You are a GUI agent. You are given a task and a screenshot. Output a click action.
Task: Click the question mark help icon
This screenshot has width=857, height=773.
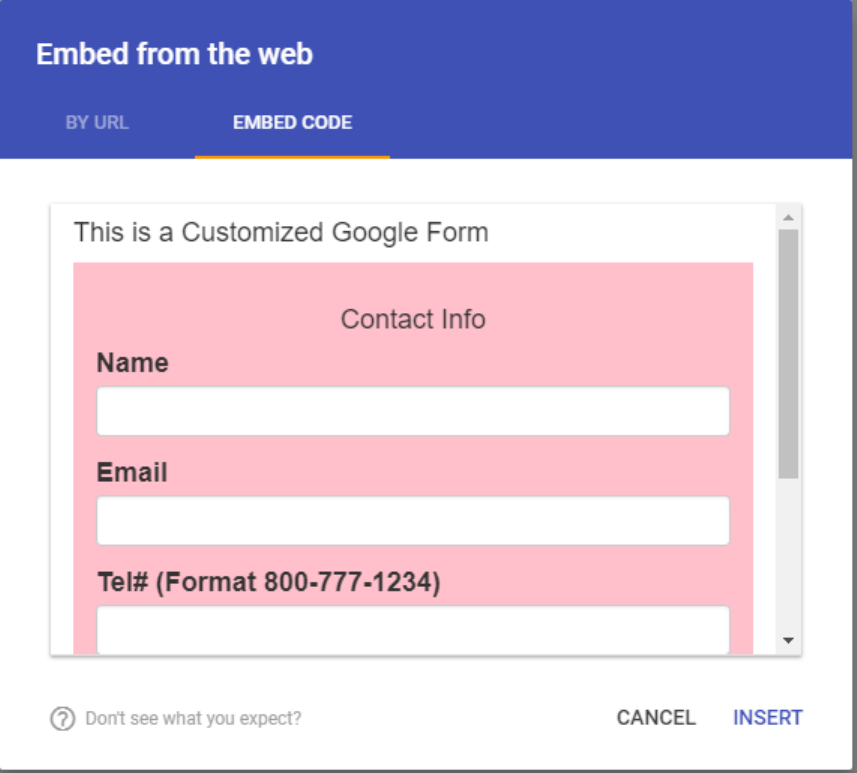63,718
